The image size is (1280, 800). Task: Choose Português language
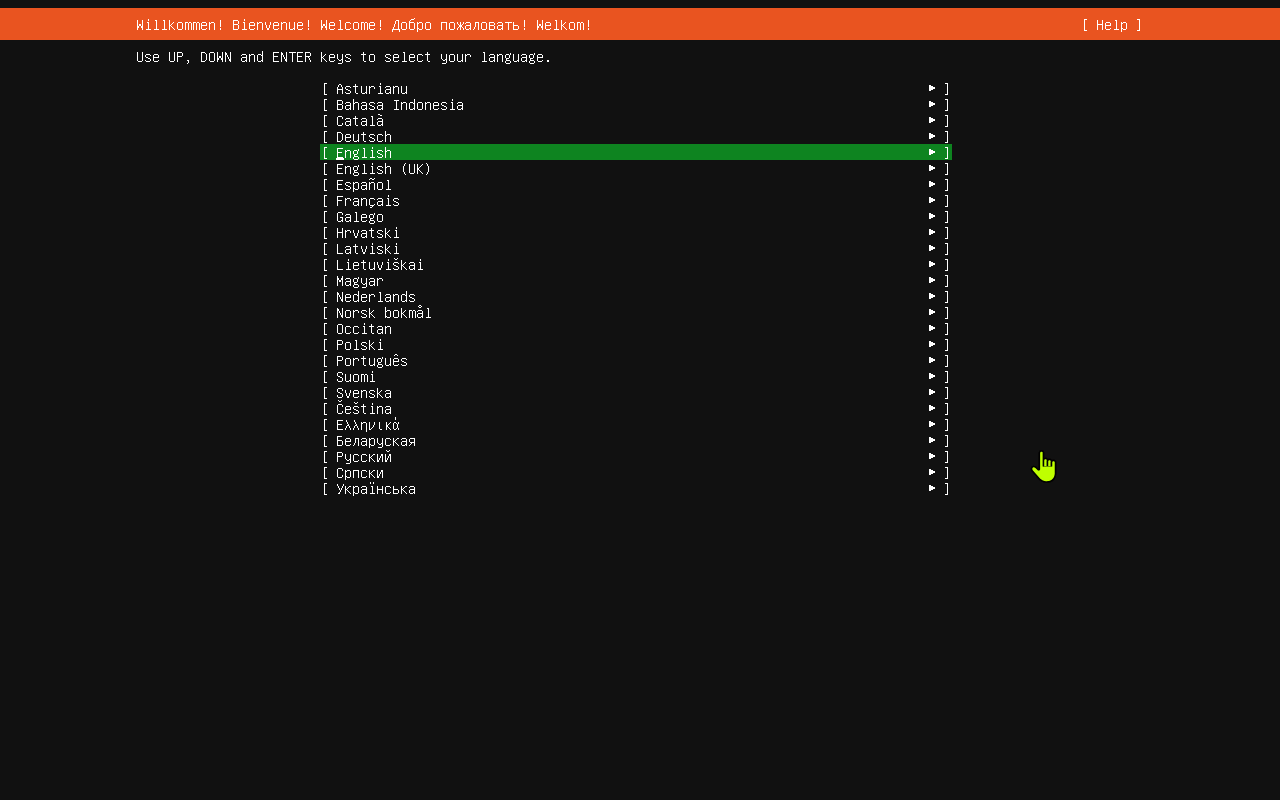click(x=636, y=360)
